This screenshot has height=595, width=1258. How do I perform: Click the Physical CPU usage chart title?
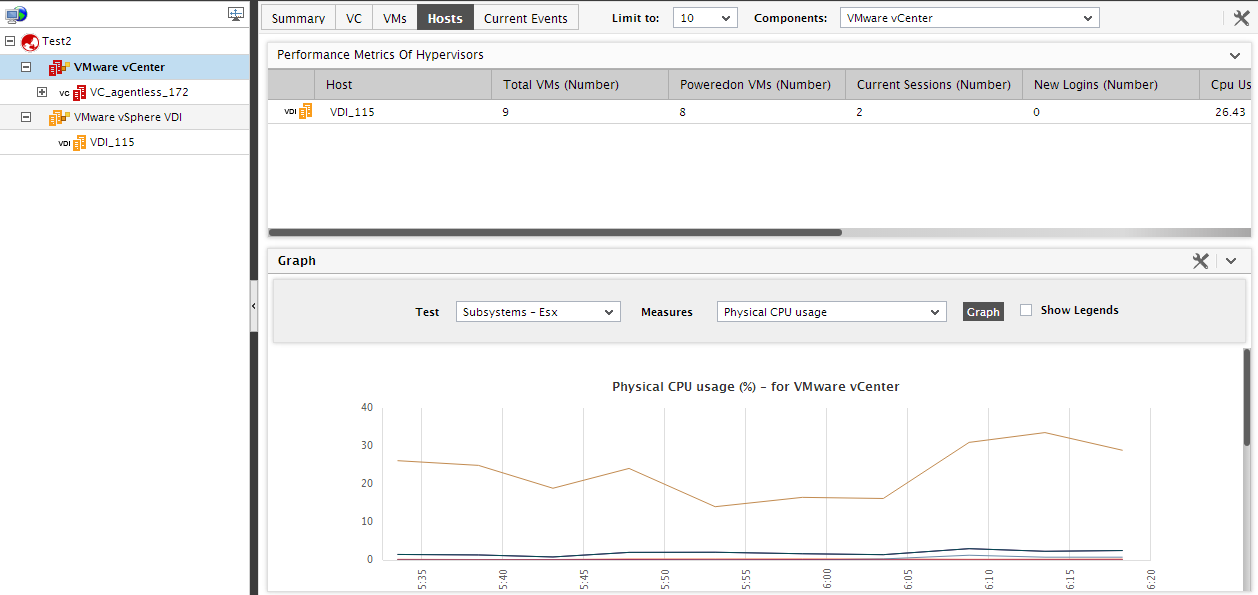tap(755, 386)
